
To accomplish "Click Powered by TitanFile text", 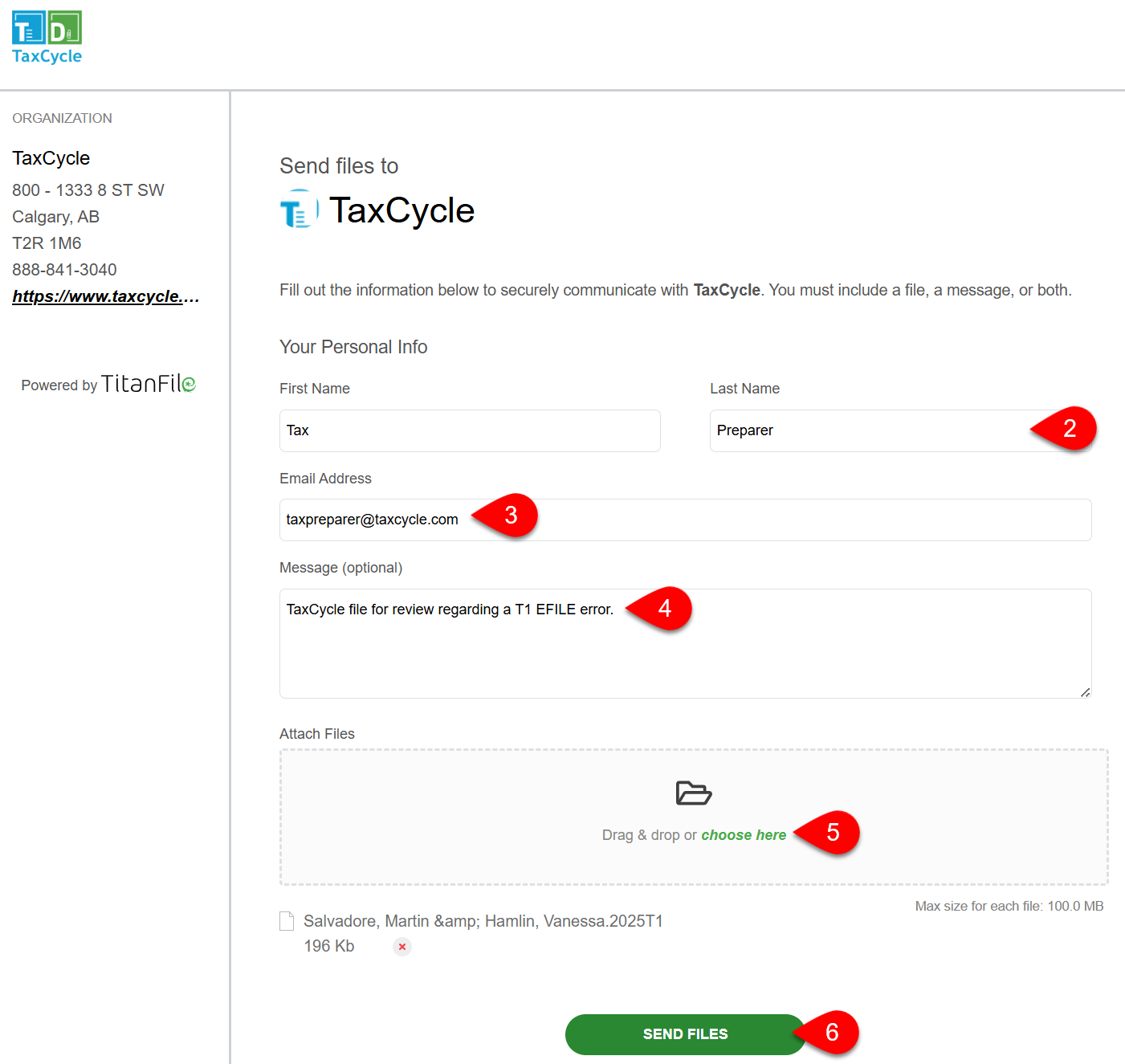I will [108, 384].
